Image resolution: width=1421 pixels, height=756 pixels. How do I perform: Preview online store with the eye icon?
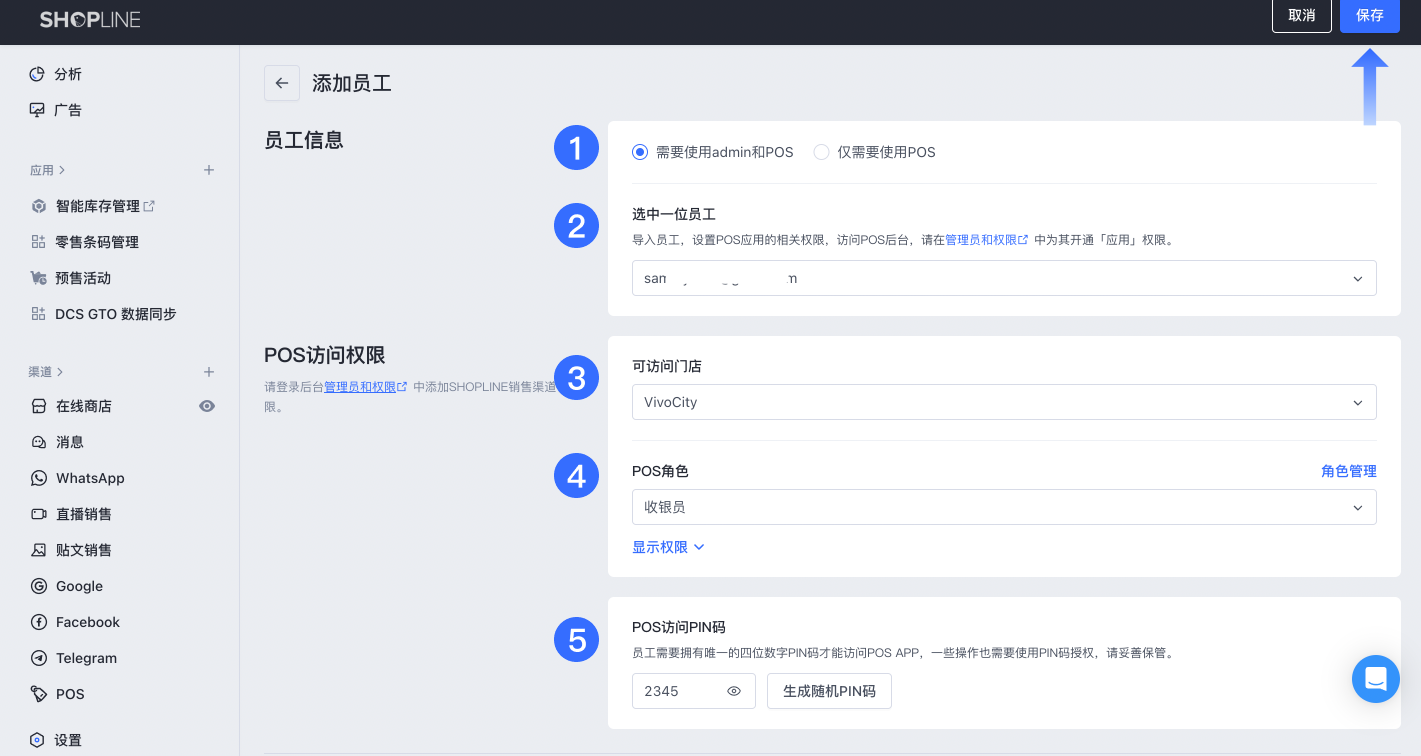[207, 406]
